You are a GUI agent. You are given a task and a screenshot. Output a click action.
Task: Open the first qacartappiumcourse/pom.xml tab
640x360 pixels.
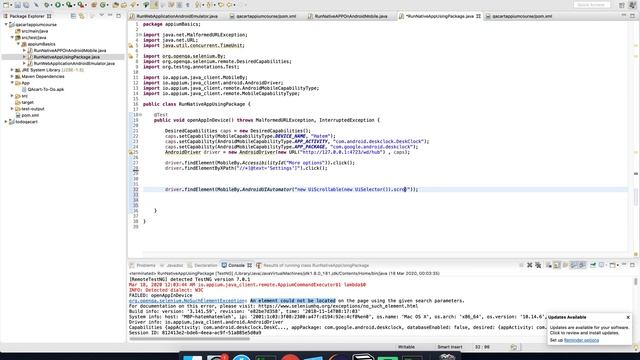[x=266, y=16]
